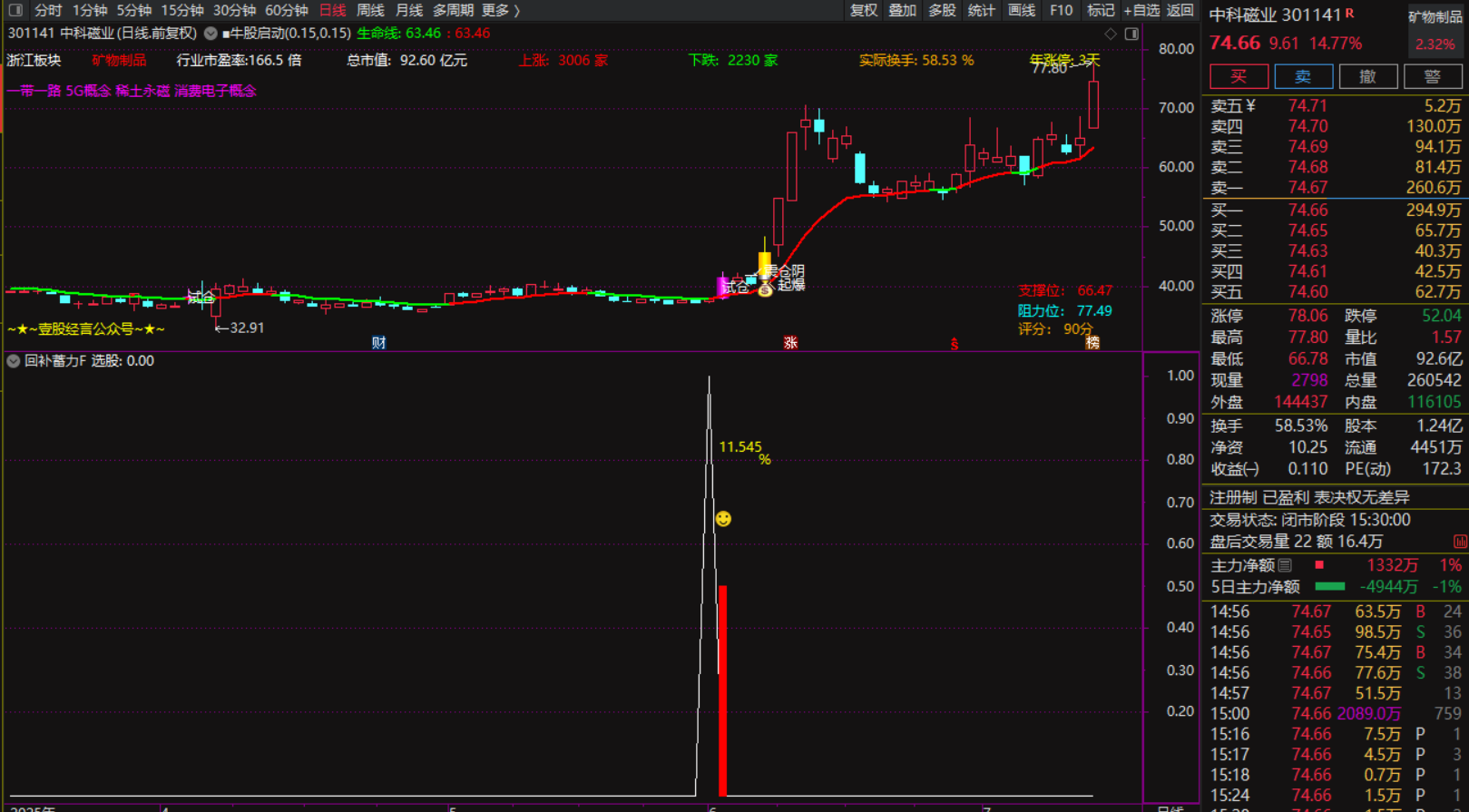Add stock via +自选 toolbar button
The width and height of the screenshot is (1469, 812).
1141,10
